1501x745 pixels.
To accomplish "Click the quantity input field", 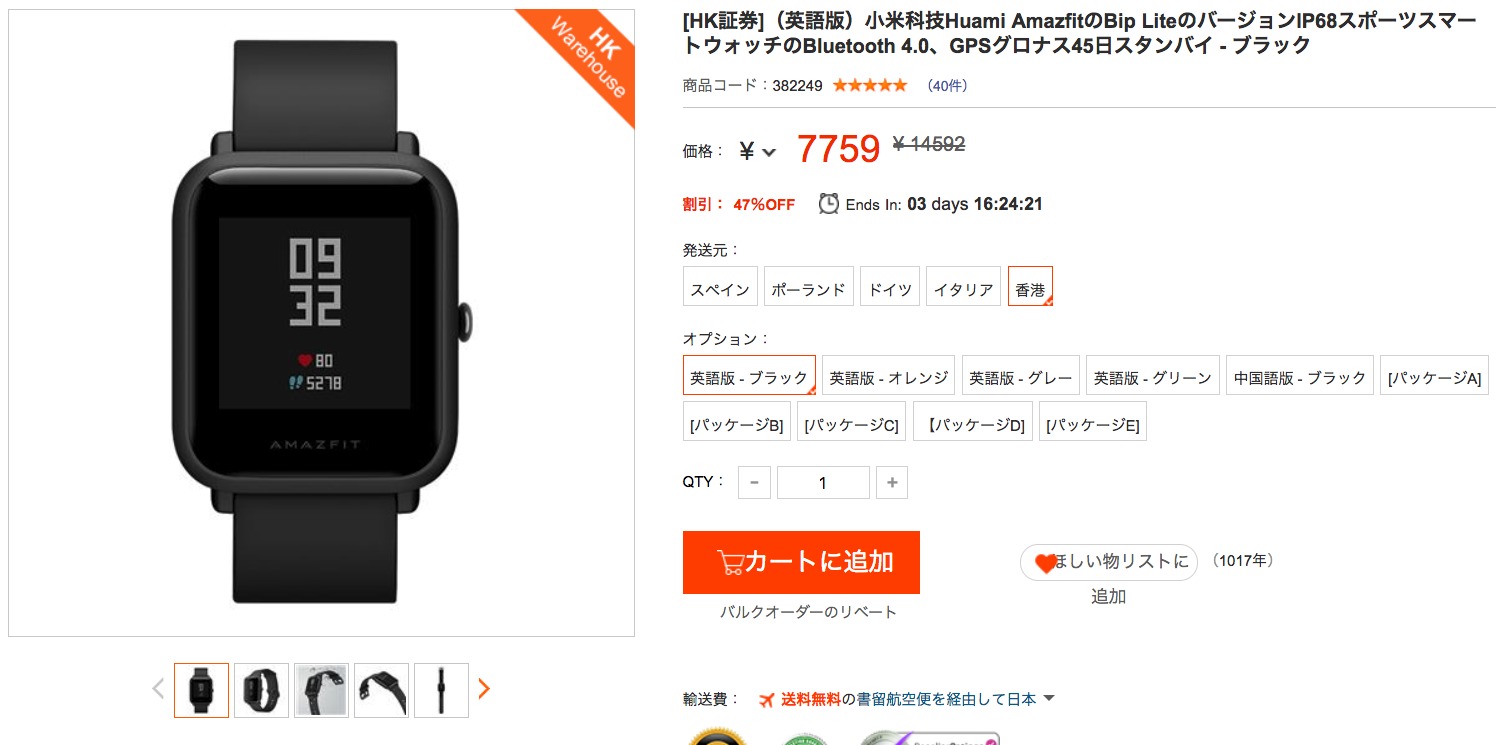I will [823, 483].
